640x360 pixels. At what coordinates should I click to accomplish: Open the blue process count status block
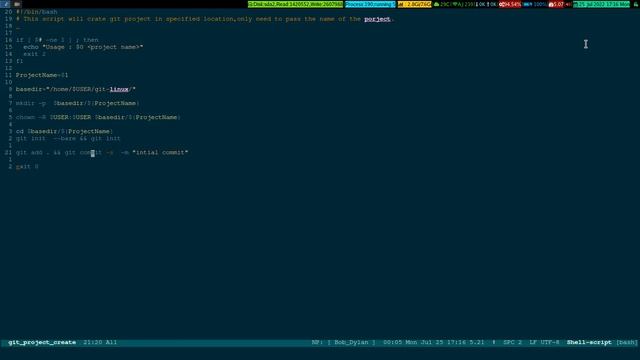370,4
